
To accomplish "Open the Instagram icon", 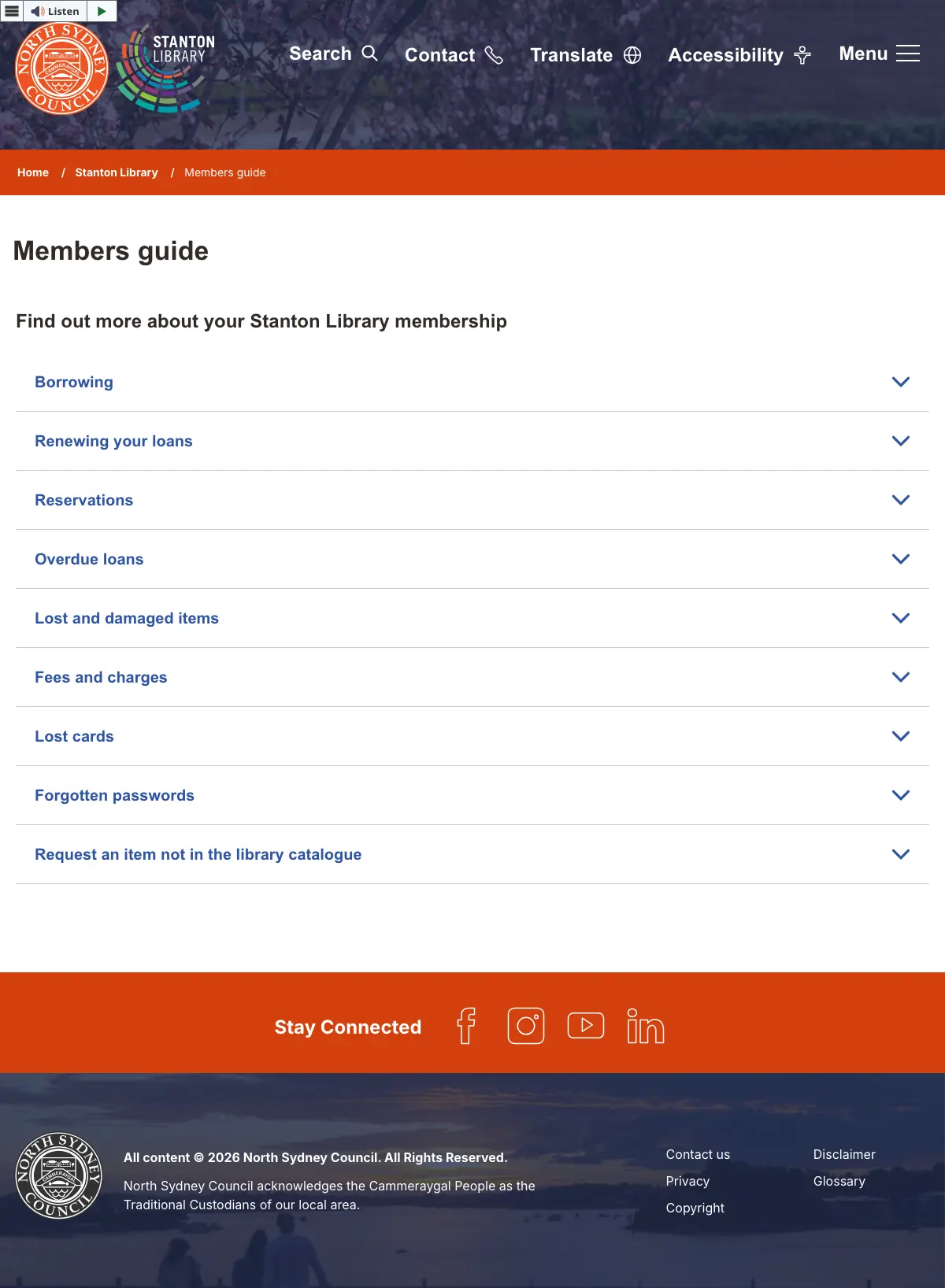I will (x=526, y=1026).
